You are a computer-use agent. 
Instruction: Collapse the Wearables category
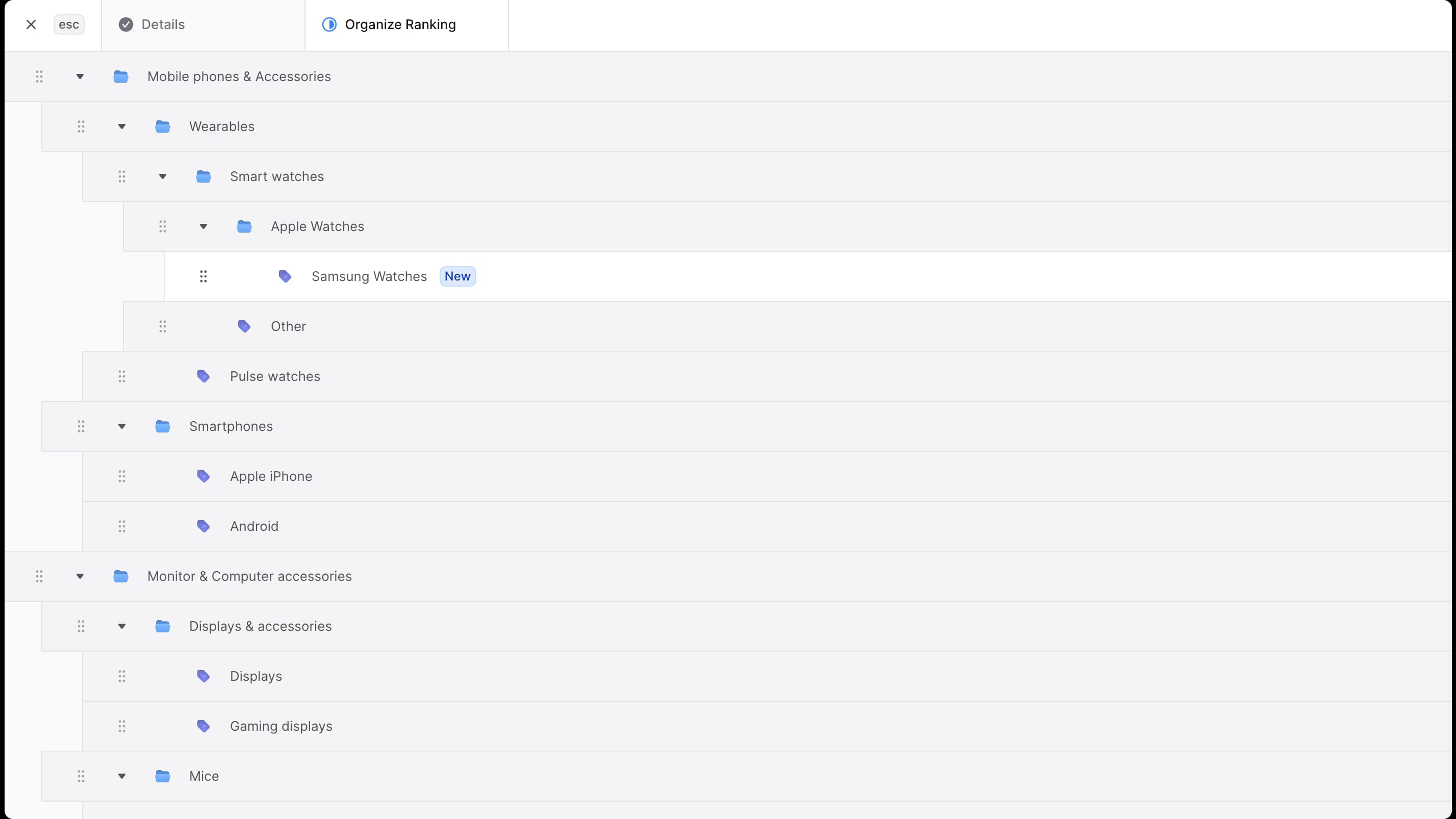pyautogui.click(x=121, y=126)
